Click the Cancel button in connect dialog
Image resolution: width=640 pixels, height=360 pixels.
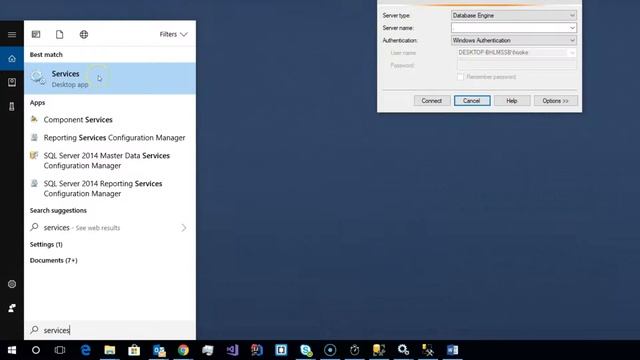click(x=472, y=101)
